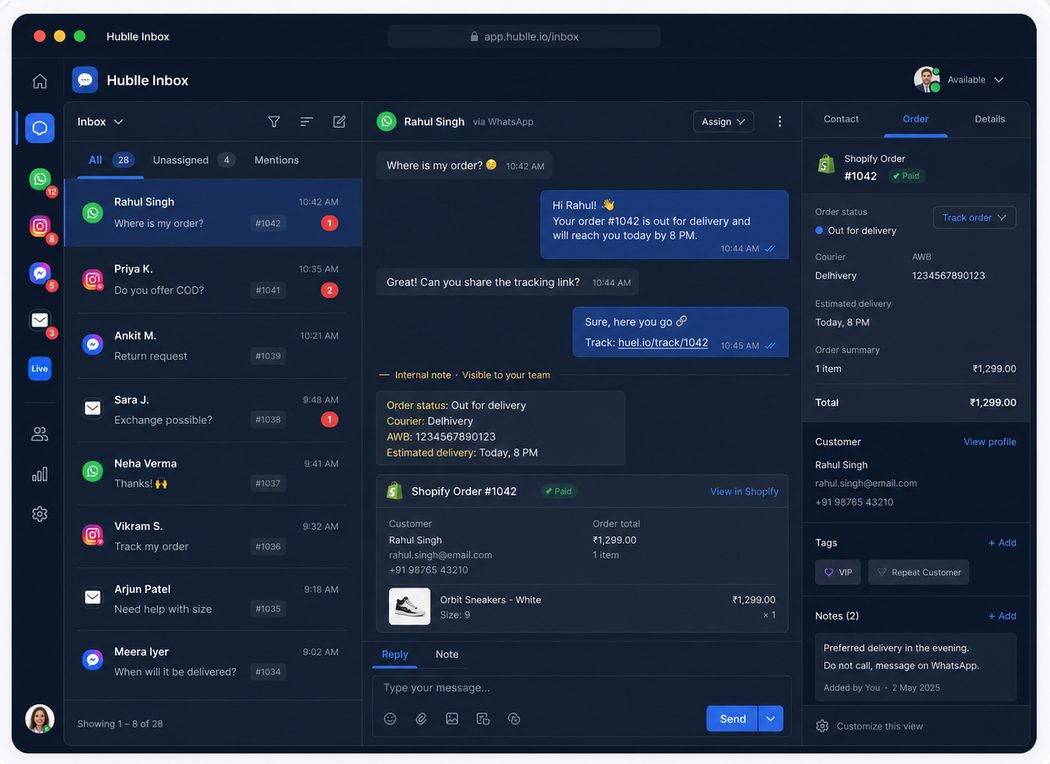Click the filter funnel icon
1050x764 pixels.
click(x=274, y=121)
